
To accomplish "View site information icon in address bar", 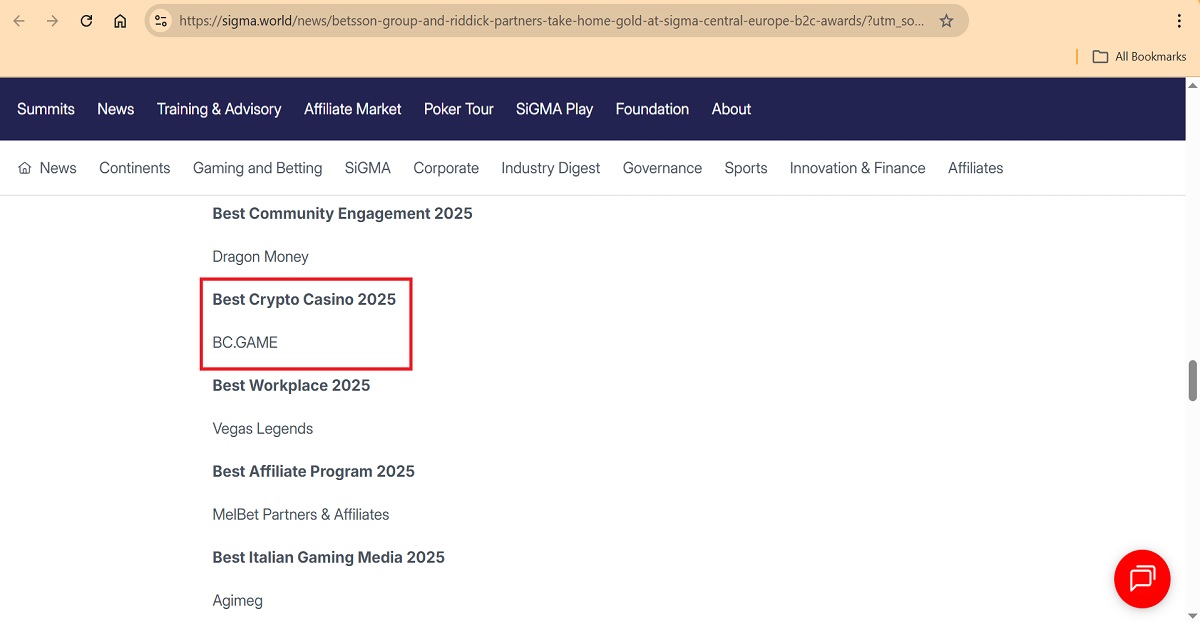I will tap(161, 21).
